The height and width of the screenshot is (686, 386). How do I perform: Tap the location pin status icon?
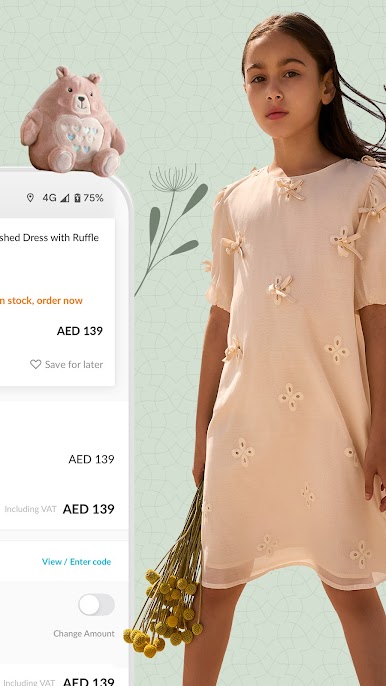(x=30, y=198)
